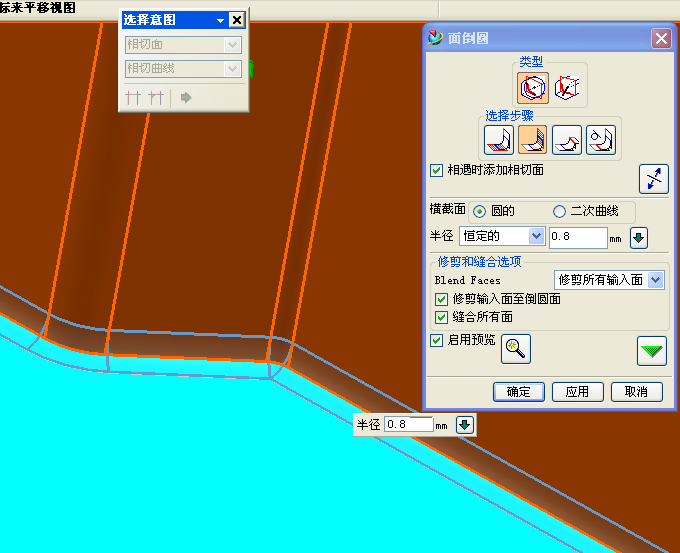
Task: Click the radius 0.8 input in dialog
Action: click(578, 237)
